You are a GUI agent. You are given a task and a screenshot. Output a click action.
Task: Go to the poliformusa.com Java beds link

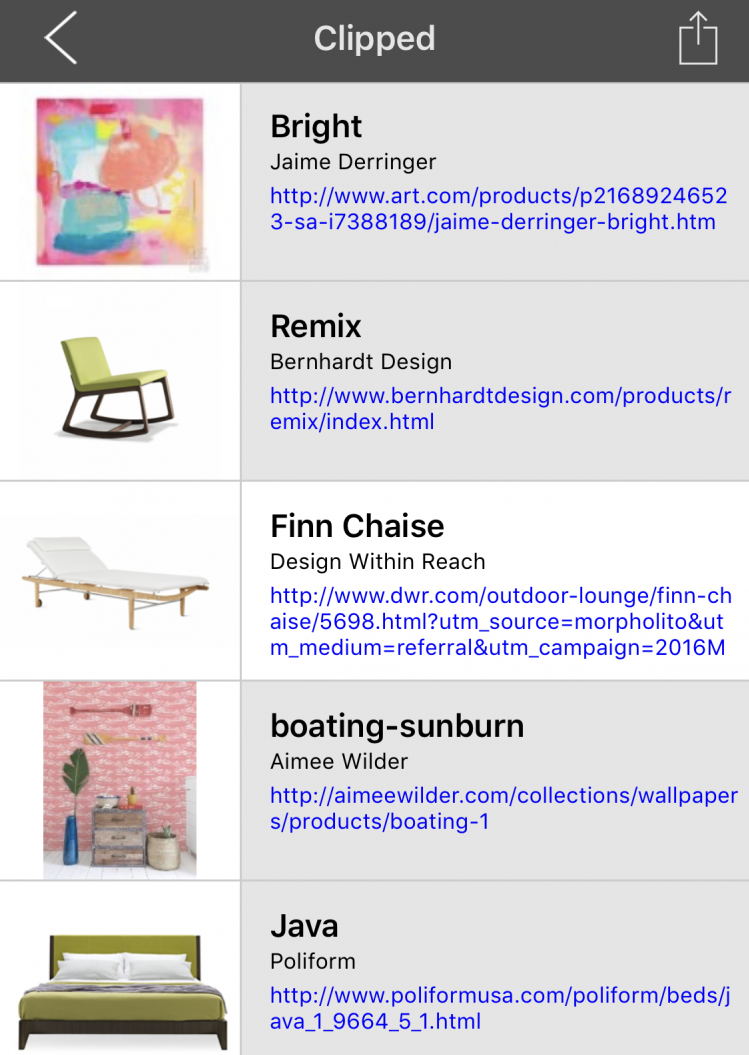[x=500, y=1008]
